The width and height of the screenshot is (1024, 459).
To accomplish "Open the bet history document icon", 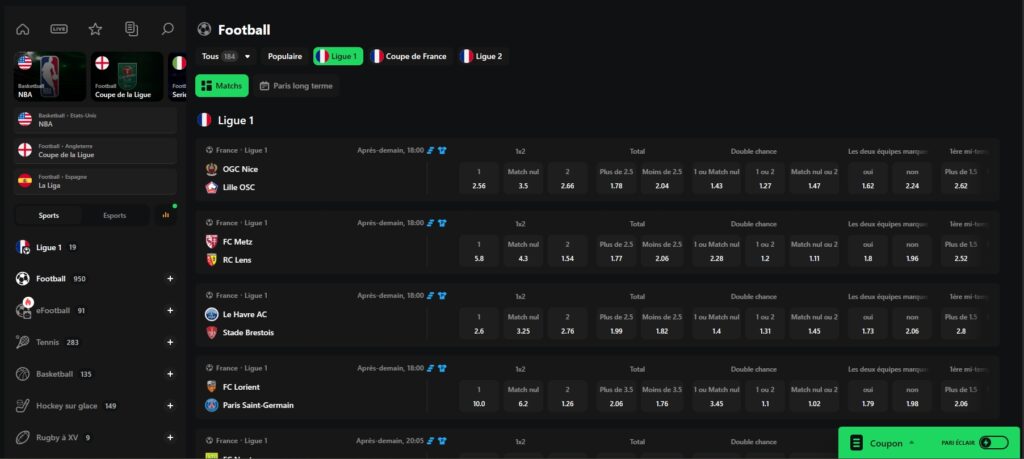I will (131, 29).
